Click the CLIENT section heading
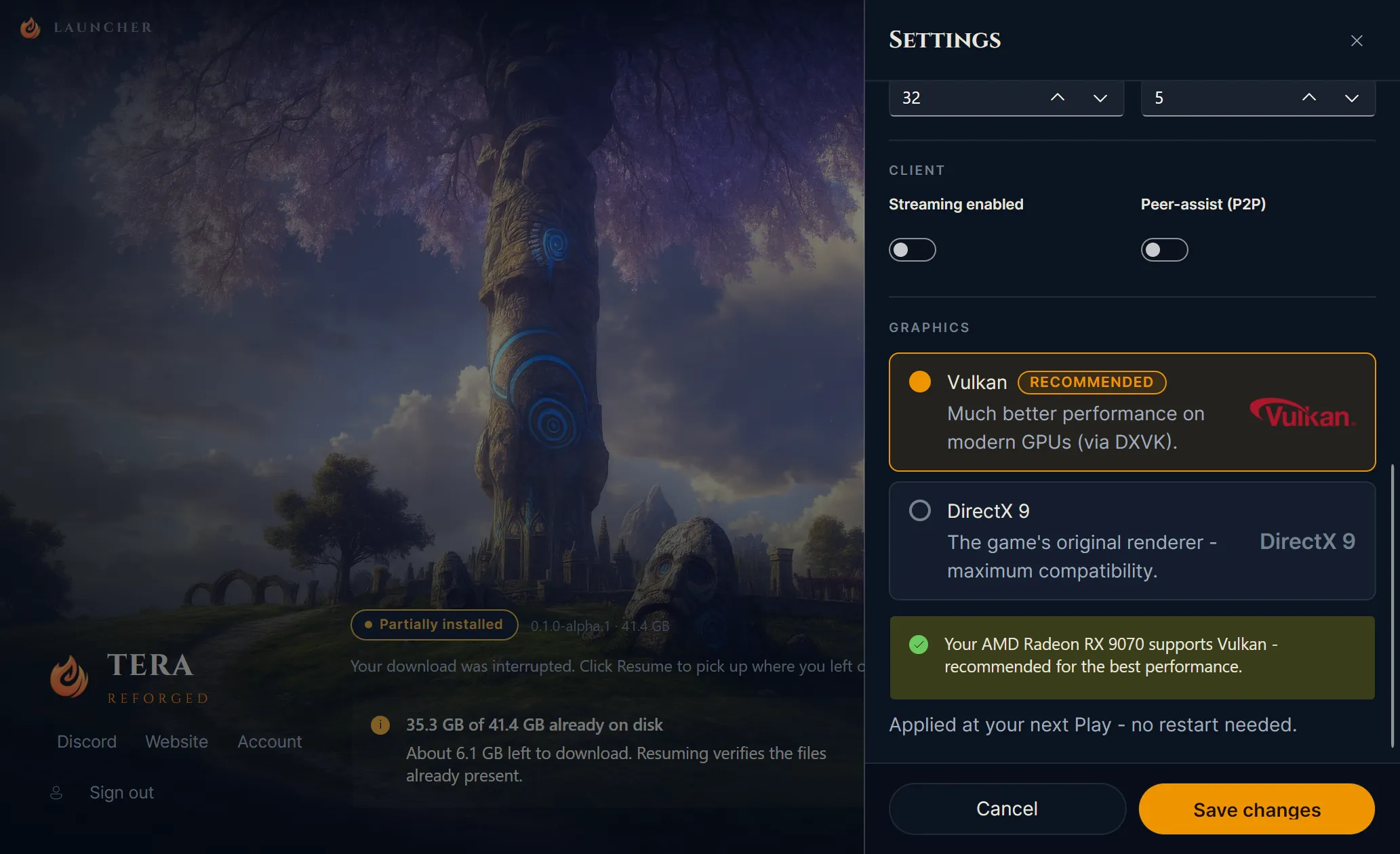Screen dimensions: 1400x854 click(x=917, y=170)
